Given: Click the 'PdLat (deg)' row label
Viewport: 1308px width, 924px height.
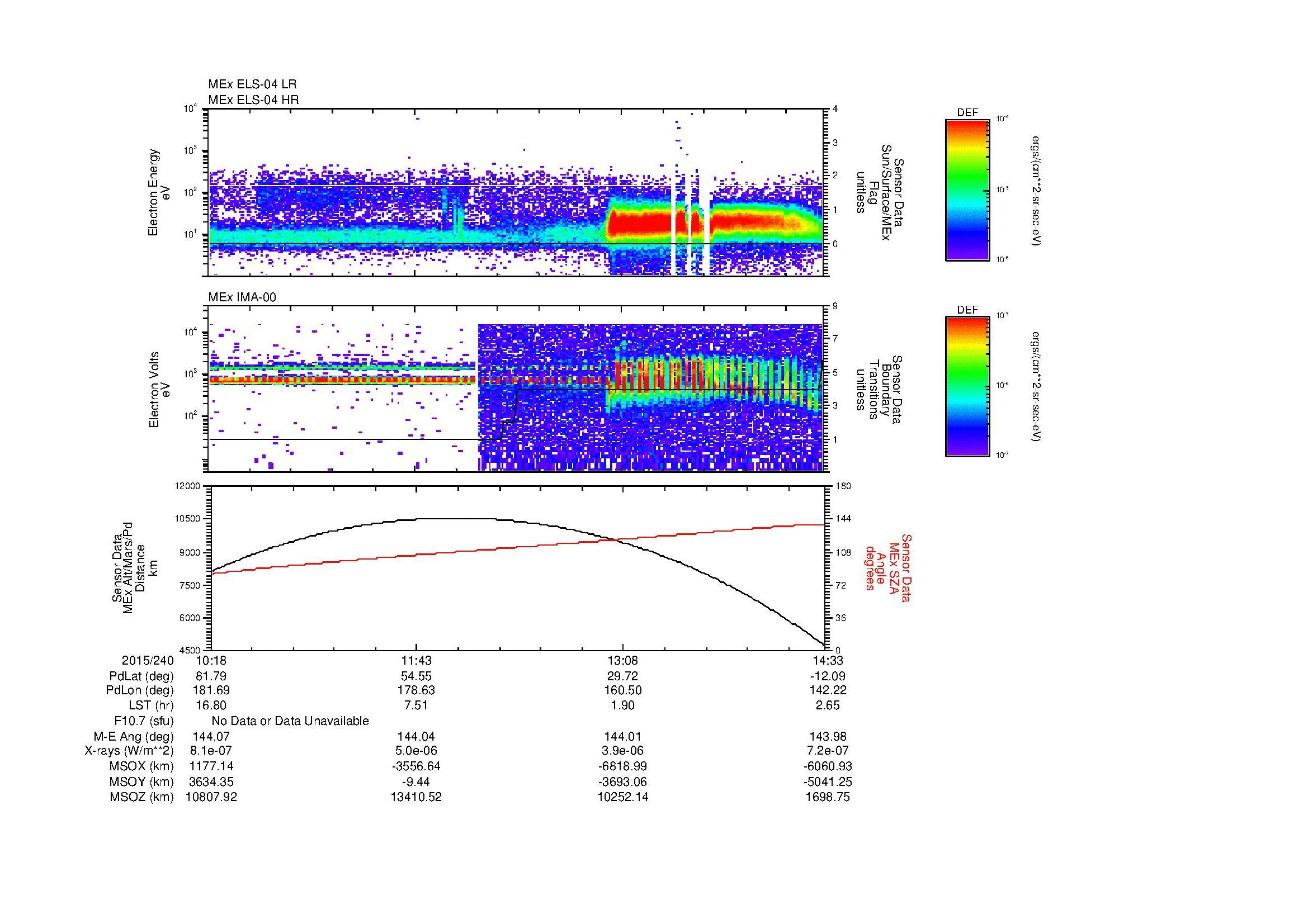Looking at the screenshot, I should pyautogui.click(x=141, y=676).
